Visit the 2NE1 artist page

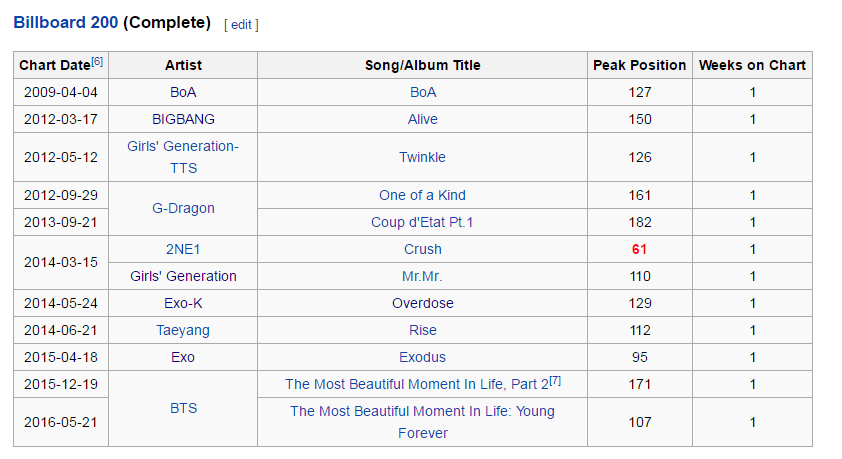183,249
